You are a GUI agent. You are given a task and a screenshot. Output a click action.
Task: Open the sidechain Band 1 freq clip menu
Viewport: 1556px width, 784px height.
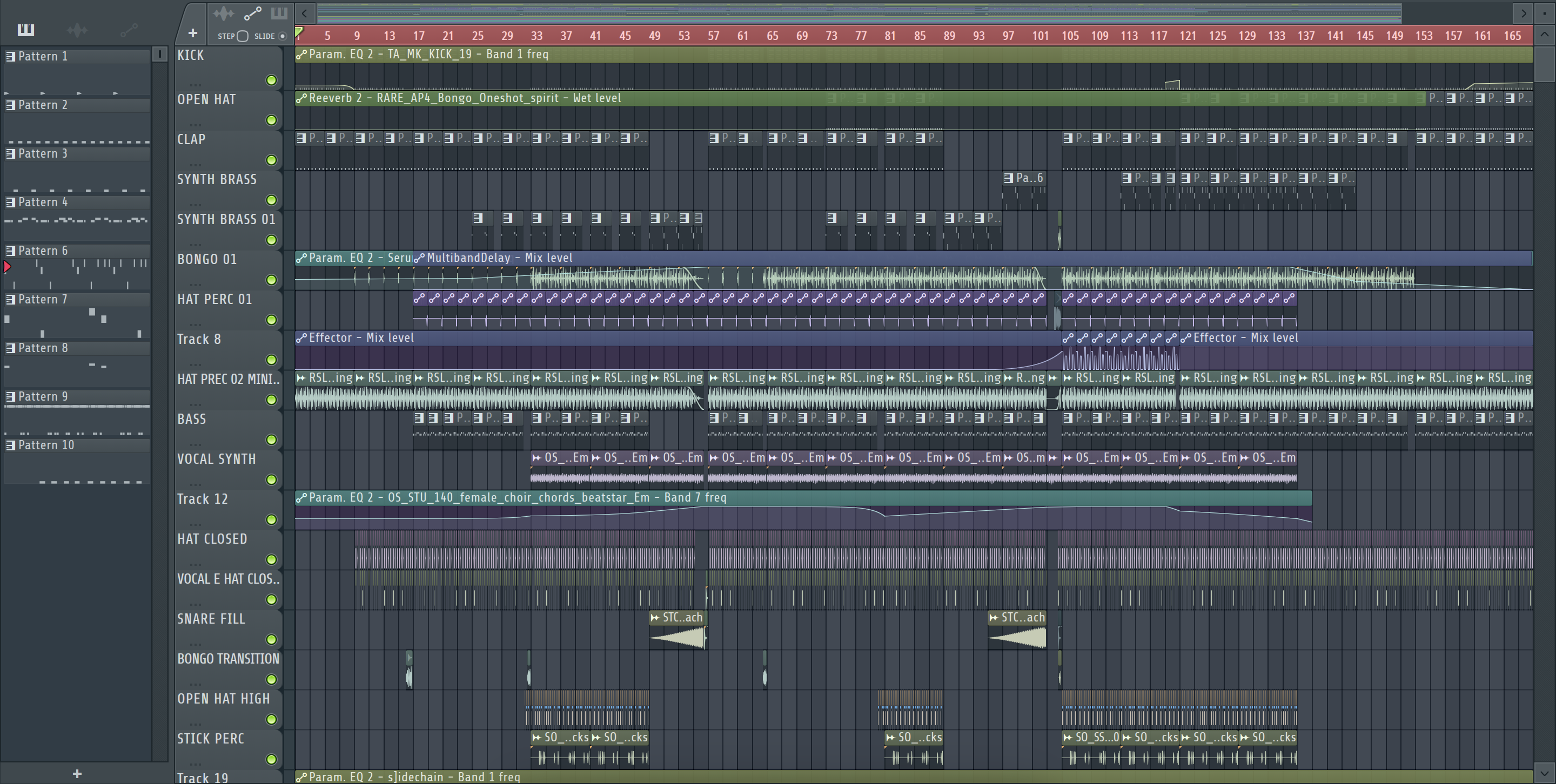point(301,778)
